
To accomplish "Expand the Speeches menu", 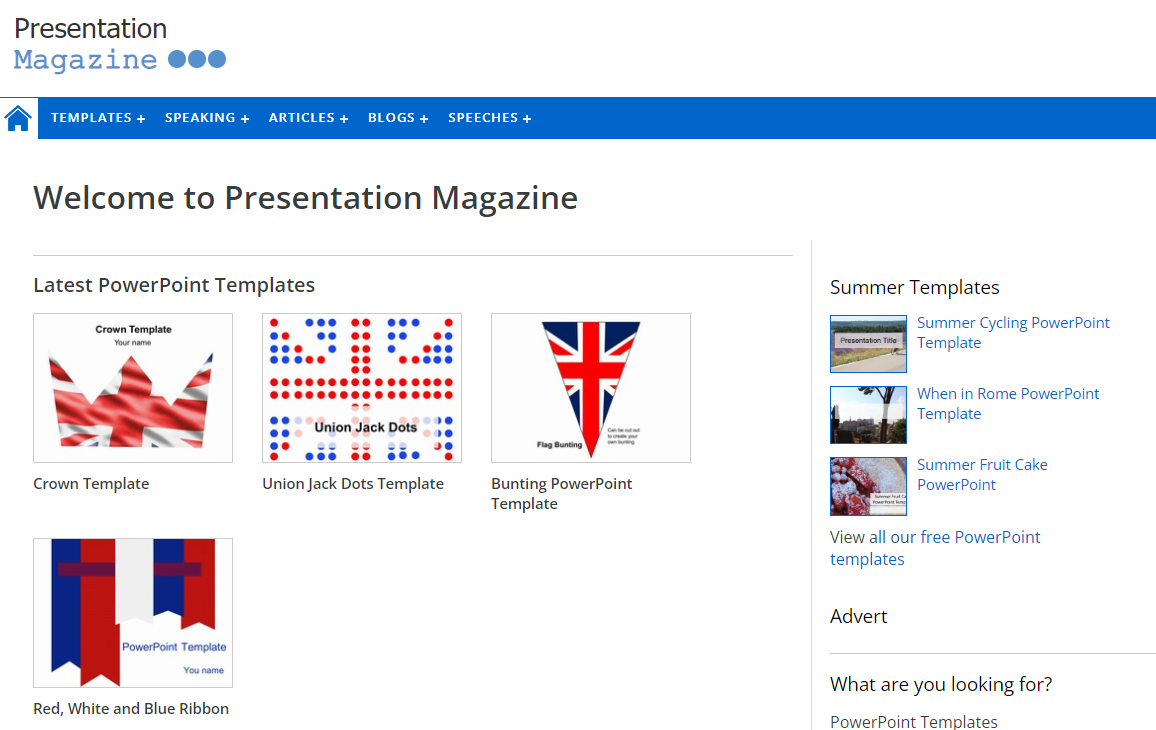I will pos(490,118).
